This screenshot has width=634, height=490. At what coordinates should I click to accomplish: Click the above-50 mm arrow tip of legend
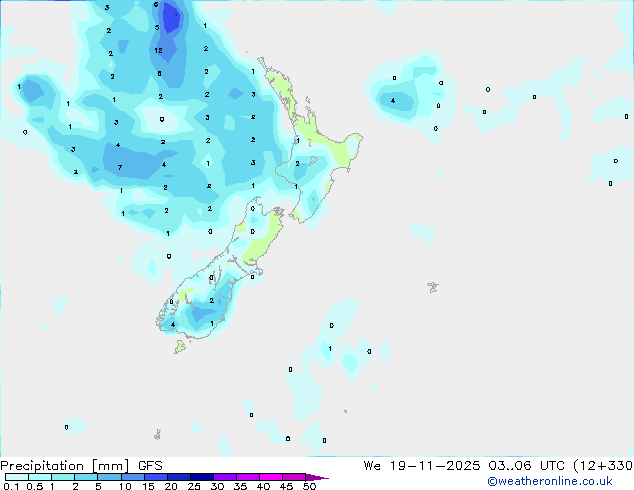(x=317, y=478)
